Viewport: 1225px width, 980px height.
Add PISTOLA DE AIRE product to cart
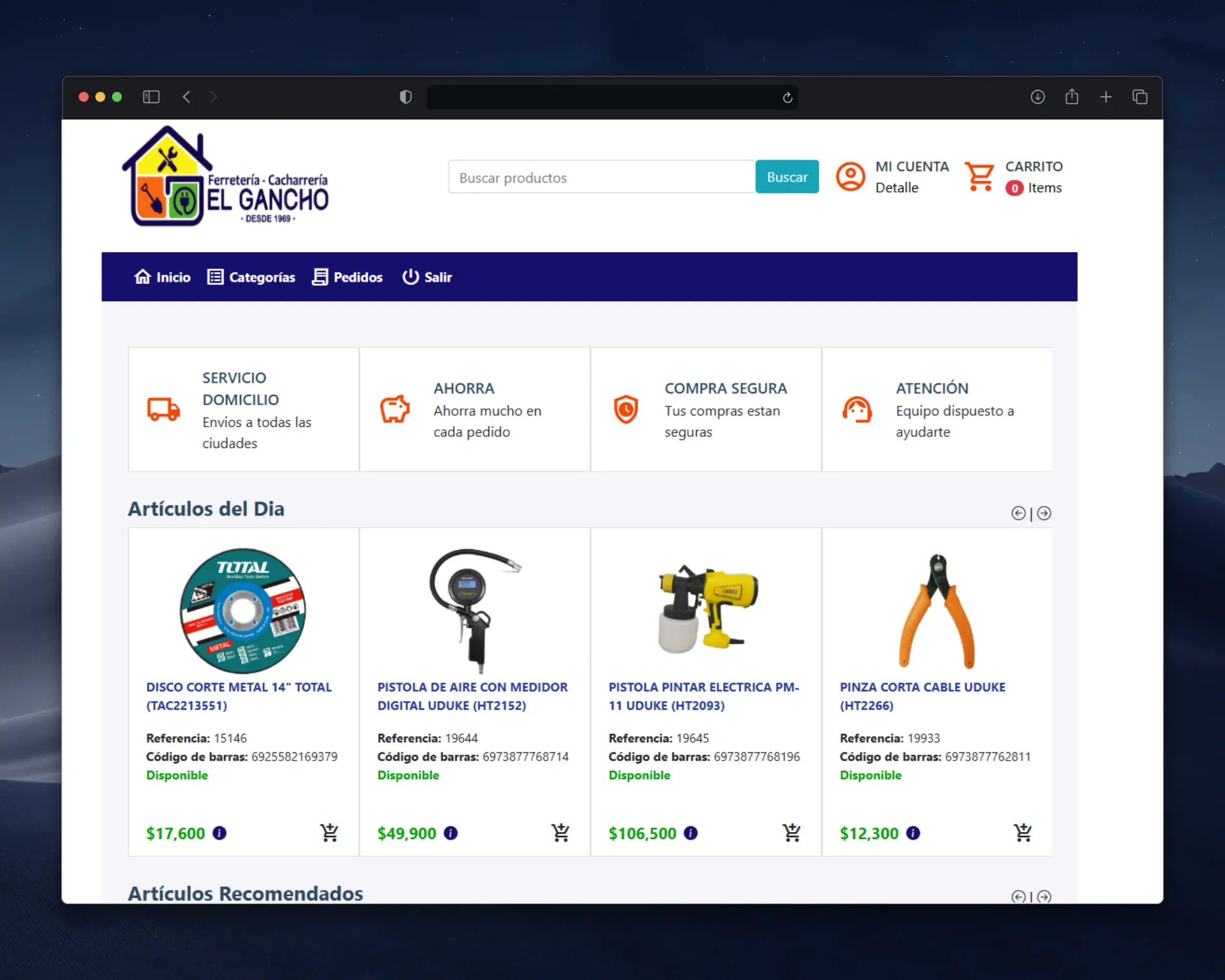[560, 833]
